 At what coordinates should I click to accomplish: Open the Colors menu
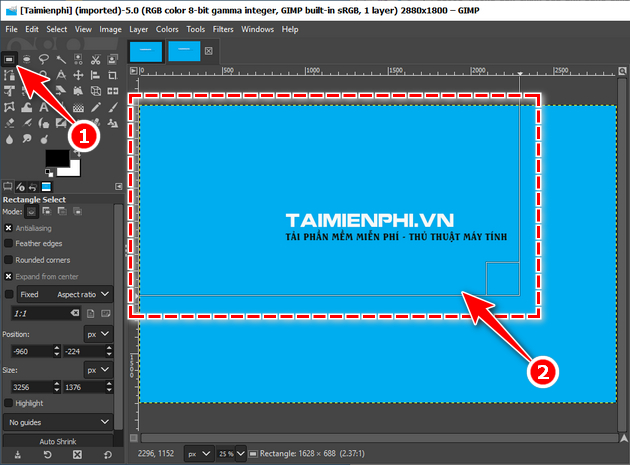[167, 29]
